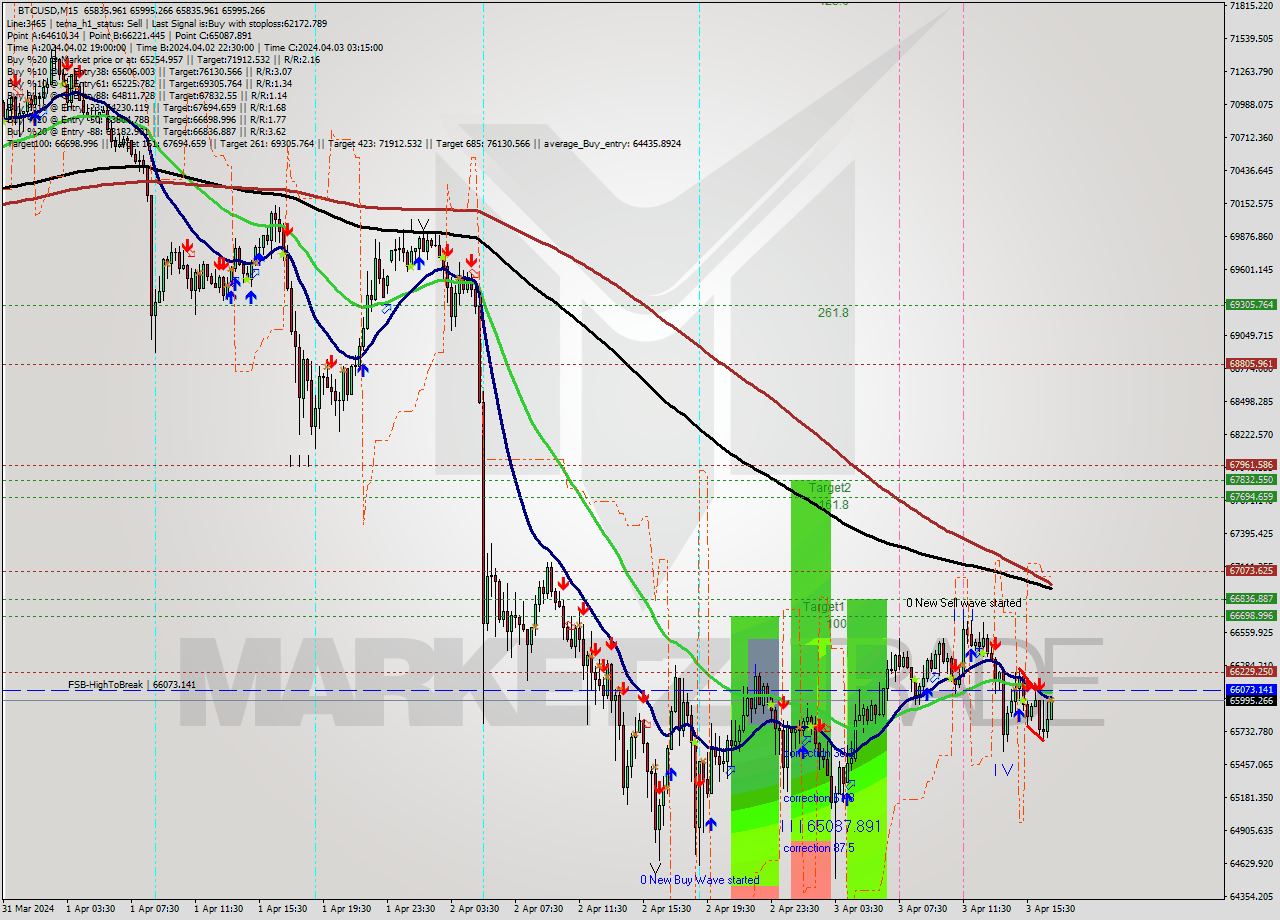Click the '3 Apr 07:30' time label

coord(923,909)
